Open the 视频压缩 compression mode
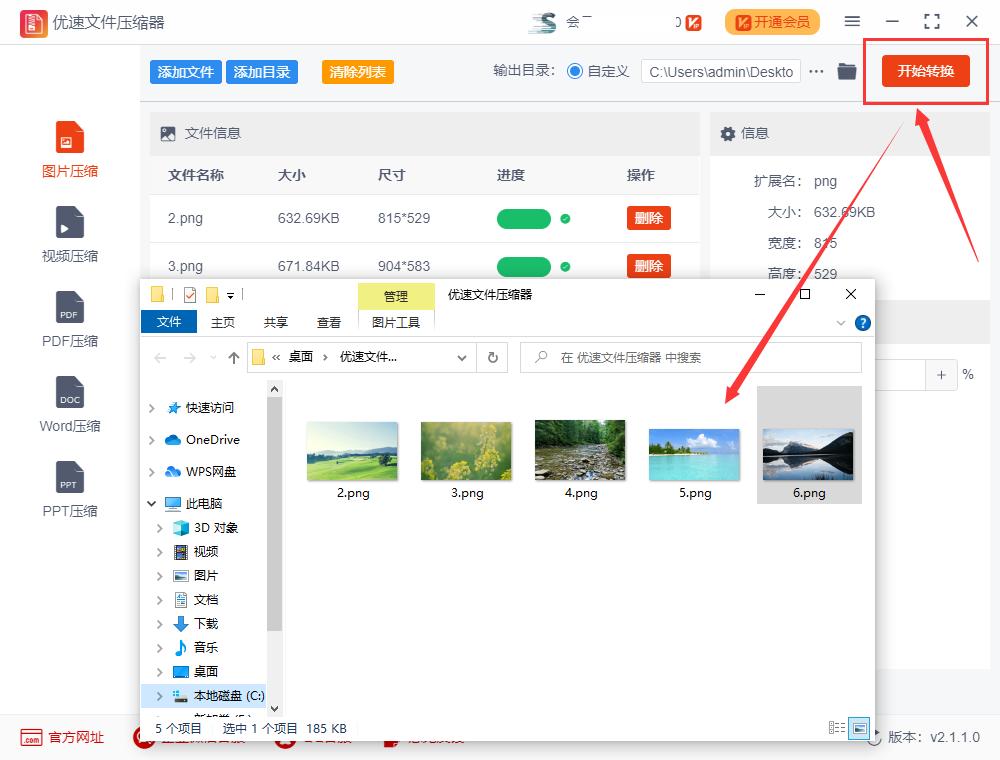This screenshot has height=760, width=1000. point(69,233)
